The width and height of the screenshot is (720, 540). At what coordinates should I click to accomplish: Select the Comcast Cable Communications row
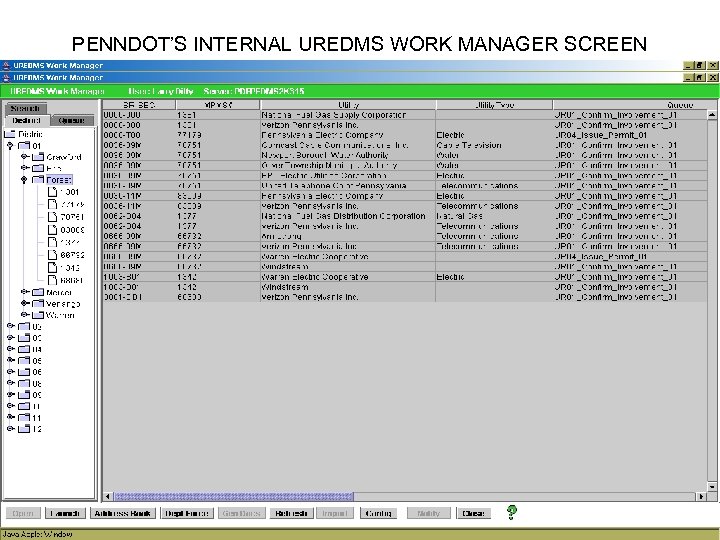[x=404, y=145]
